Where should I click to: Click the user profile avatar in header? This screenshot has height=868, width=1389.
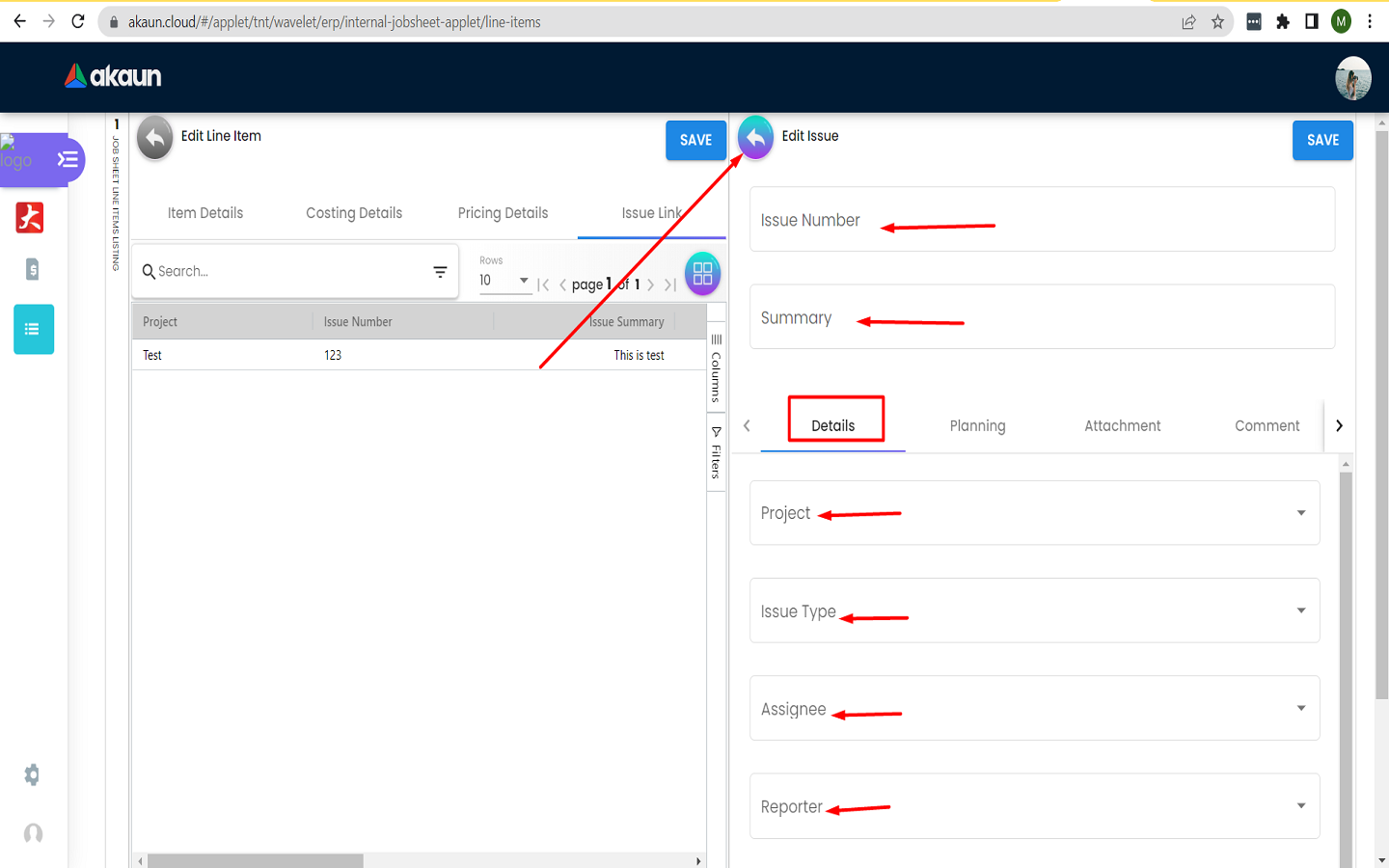click(x=1352, y=78)
